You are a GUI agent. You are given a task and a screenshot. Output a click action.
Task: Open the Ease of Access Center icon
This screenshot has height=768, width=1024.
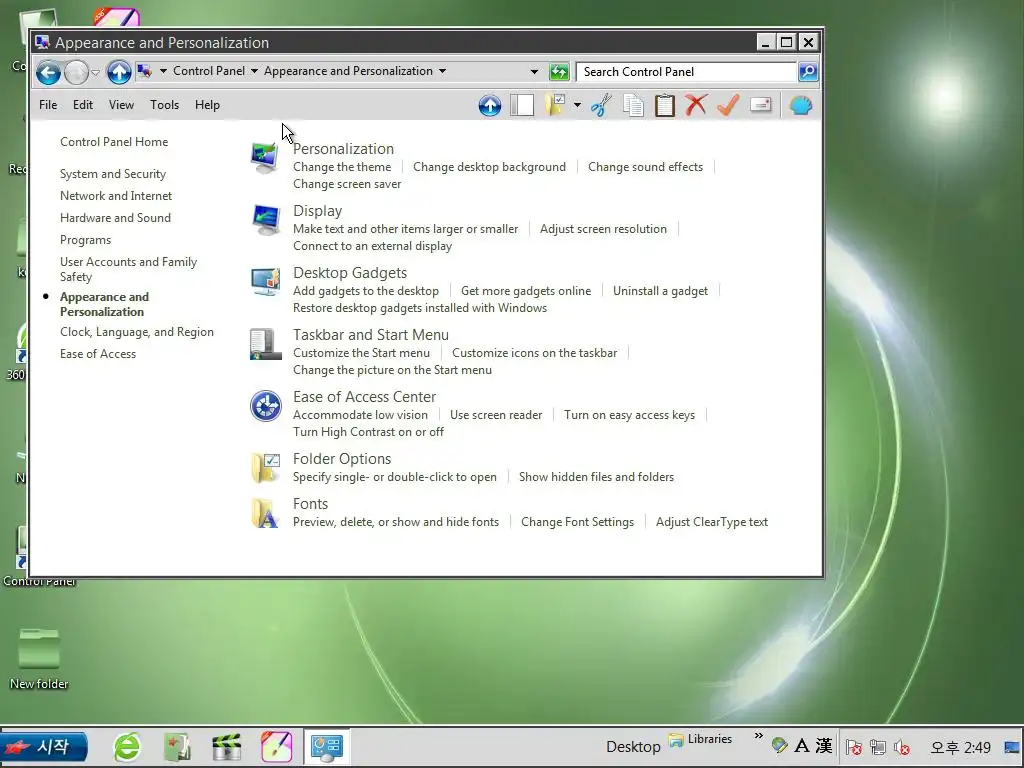[x=266, y=406]
